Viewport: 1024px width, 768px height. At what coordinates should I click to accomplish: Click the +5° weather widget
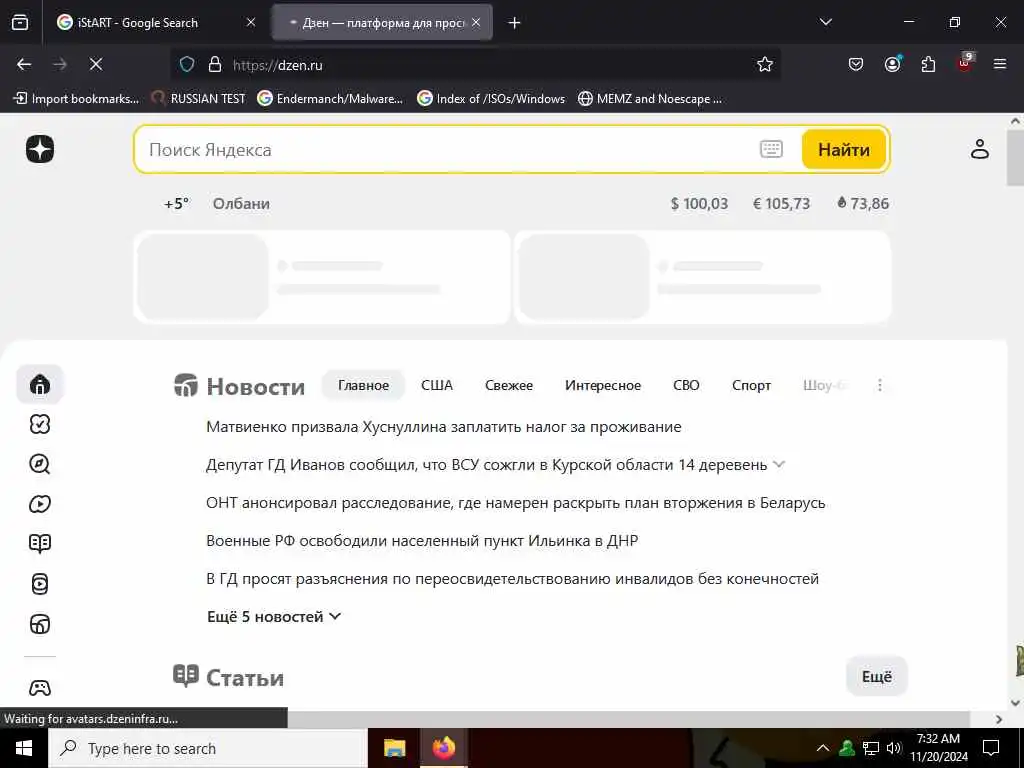(176, 204)
